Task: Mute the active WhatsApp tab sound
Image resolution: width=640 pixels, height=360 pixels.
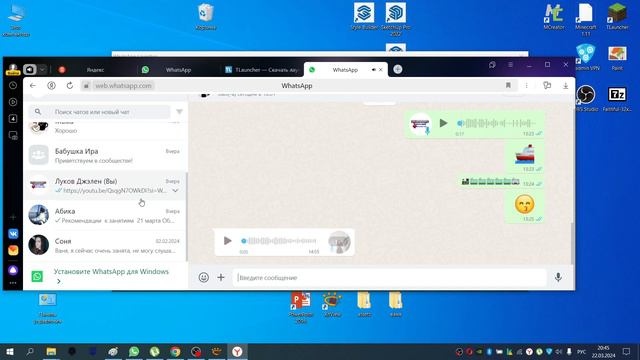Action: 373,70
